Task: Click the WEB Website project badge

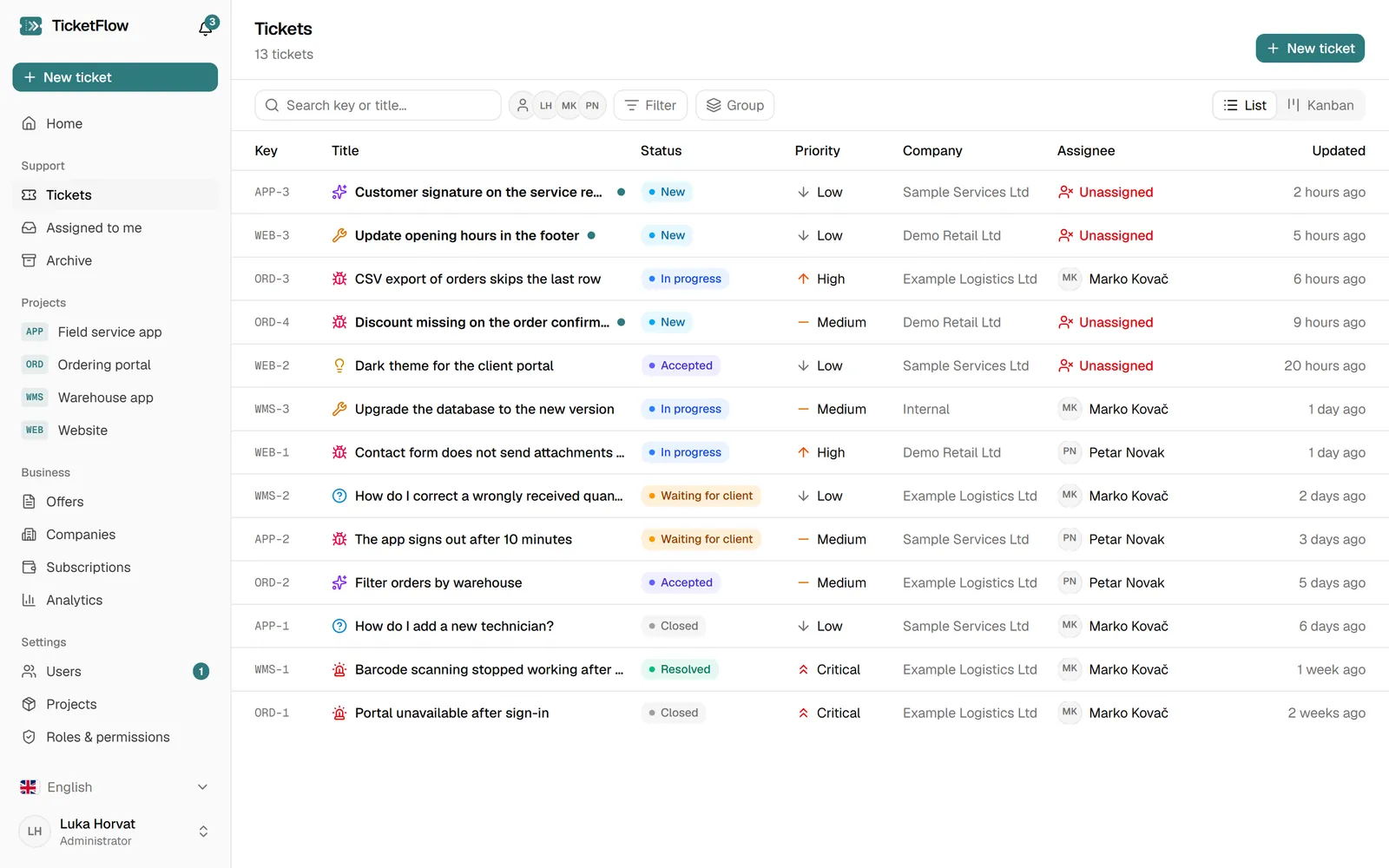Action: (x=35, y=431)
